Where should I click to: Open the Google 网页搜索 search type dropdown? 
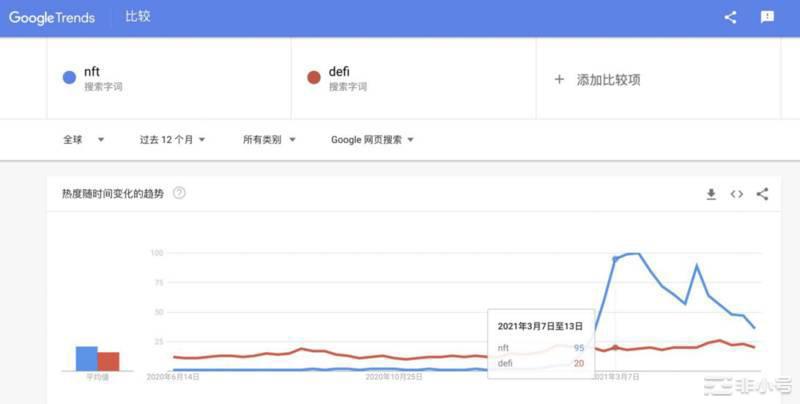[x=372, y=140]
